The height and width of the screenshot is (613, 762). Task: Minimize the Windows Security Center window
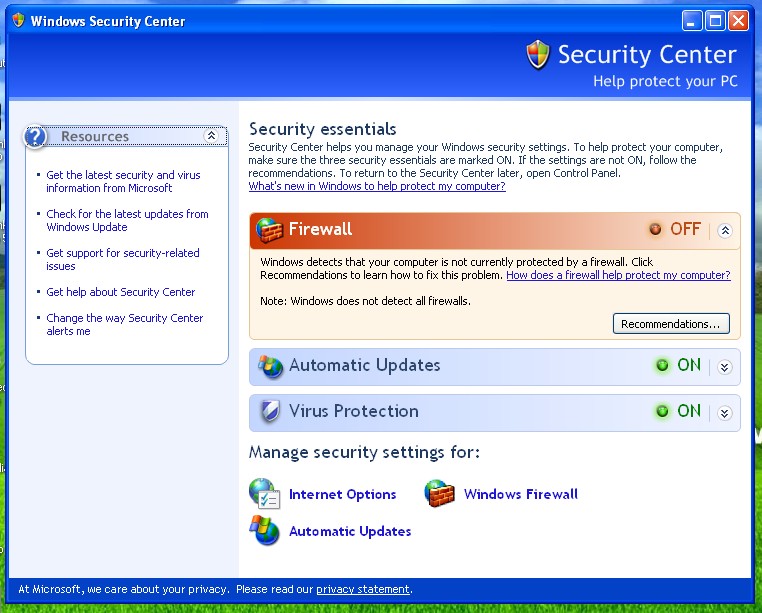coord(692,20)
